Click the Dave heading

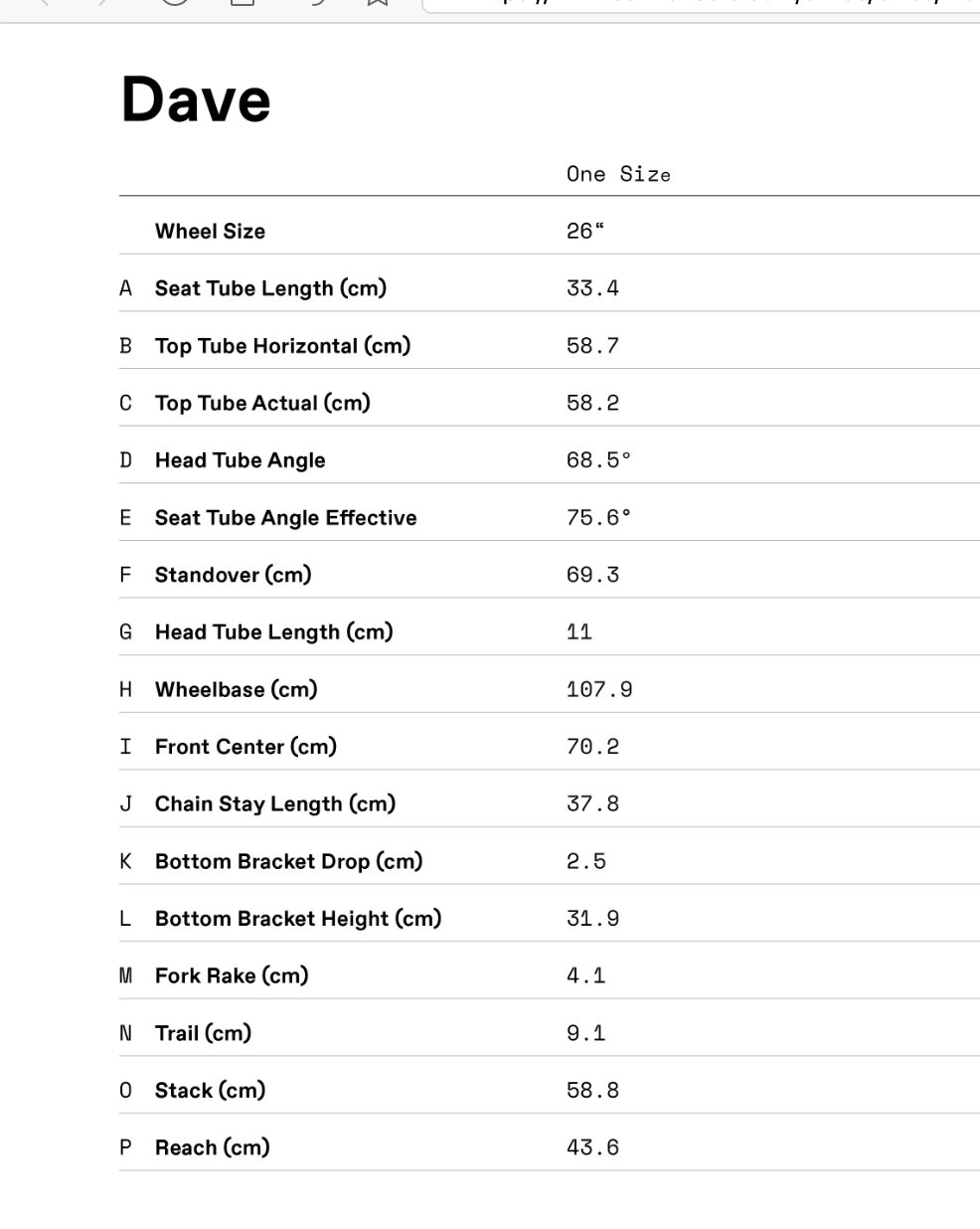[196, 99]
